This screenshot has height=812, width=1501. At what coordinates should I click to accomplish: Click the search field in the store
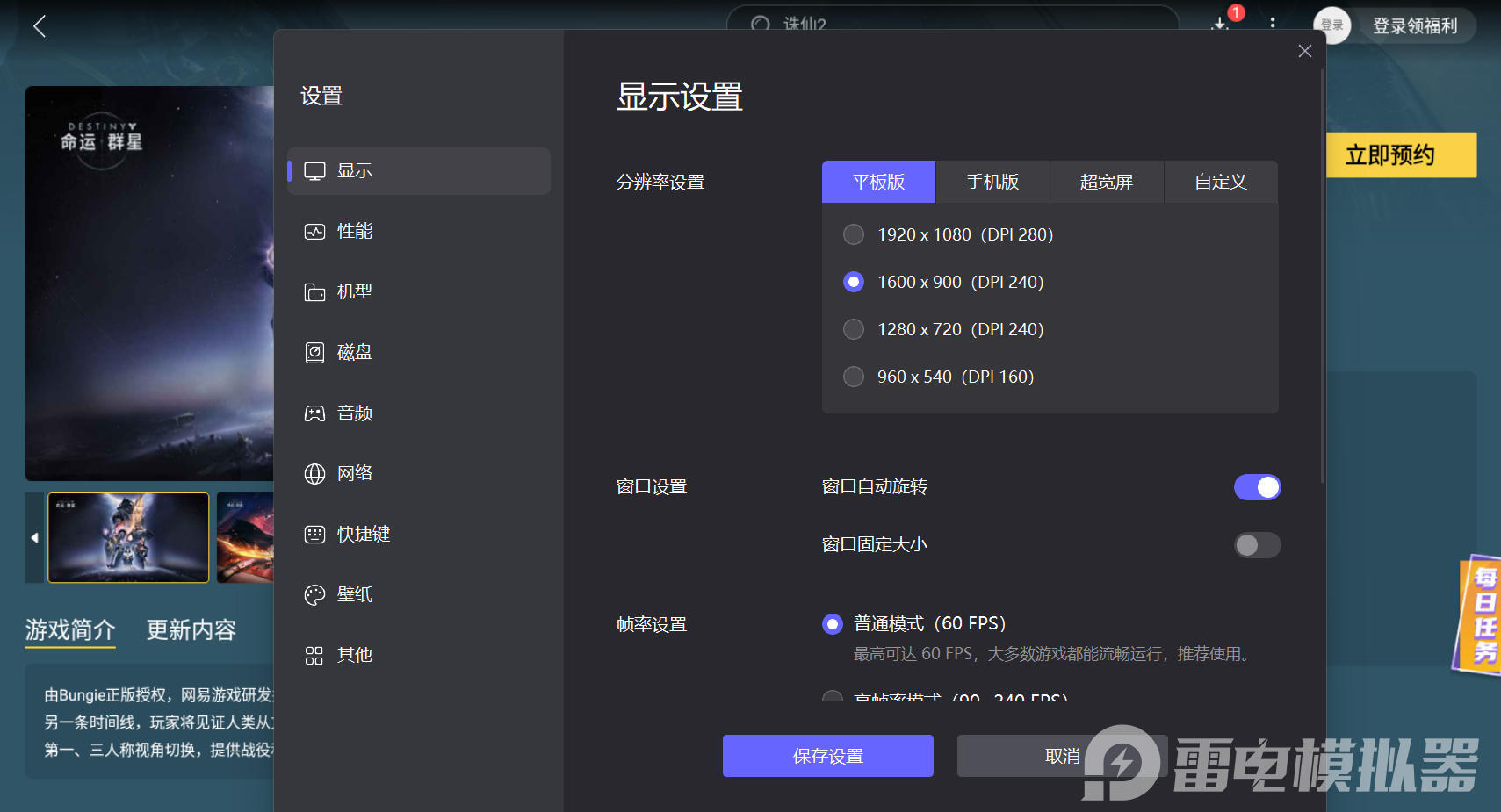point(953,19)
